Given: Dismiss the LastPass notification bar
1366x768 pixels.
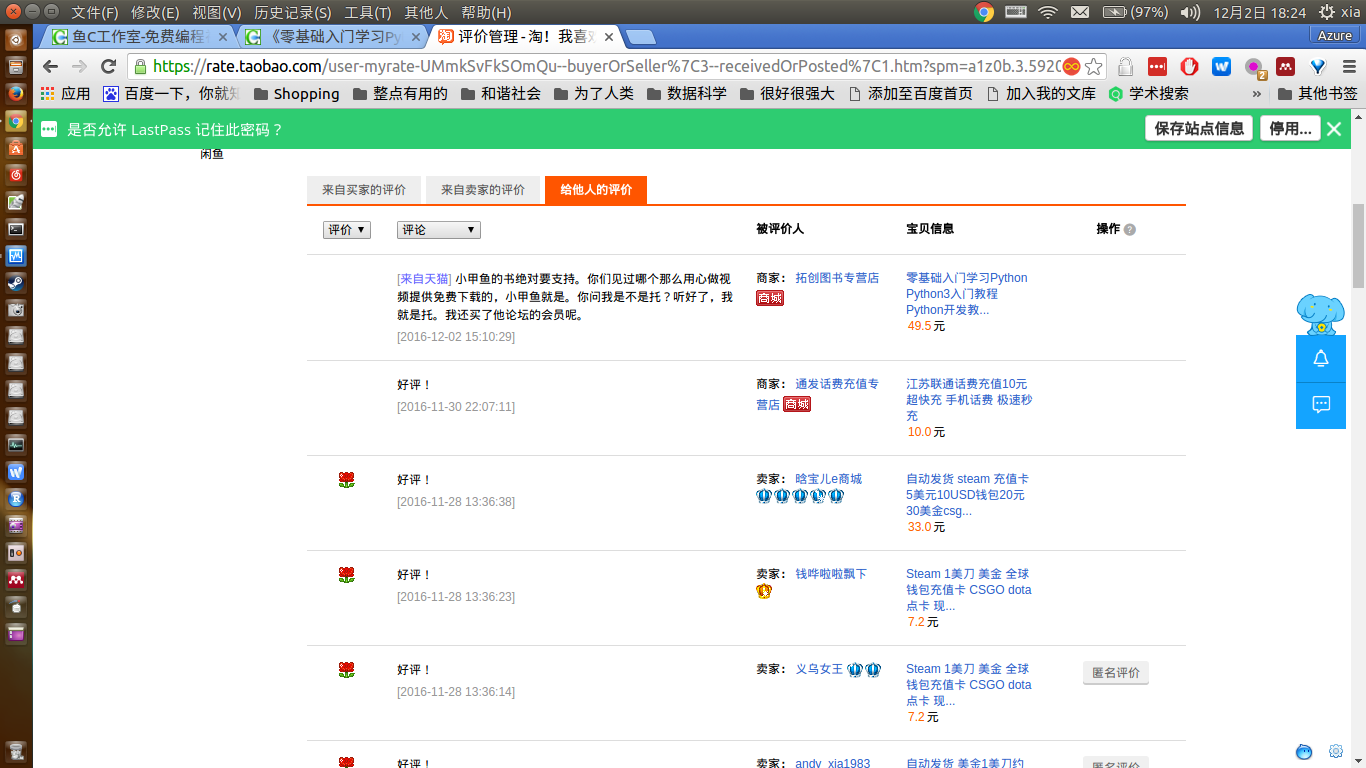Looking at the screenshot, I should click(x=1334, y=129).
